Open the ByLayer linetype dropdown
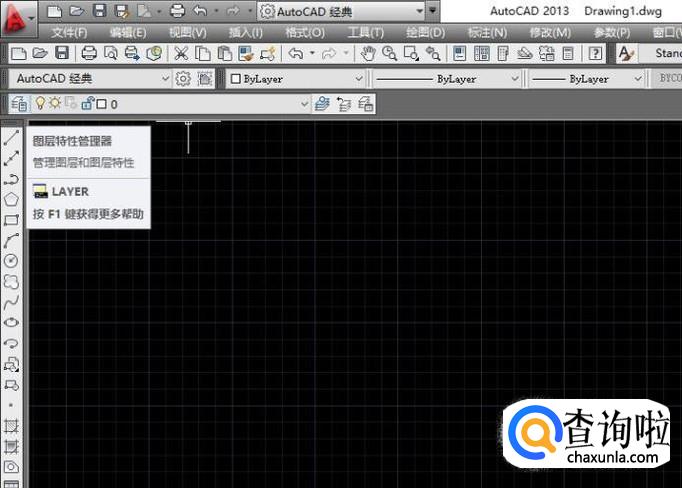682x488 pixels. 447,79
